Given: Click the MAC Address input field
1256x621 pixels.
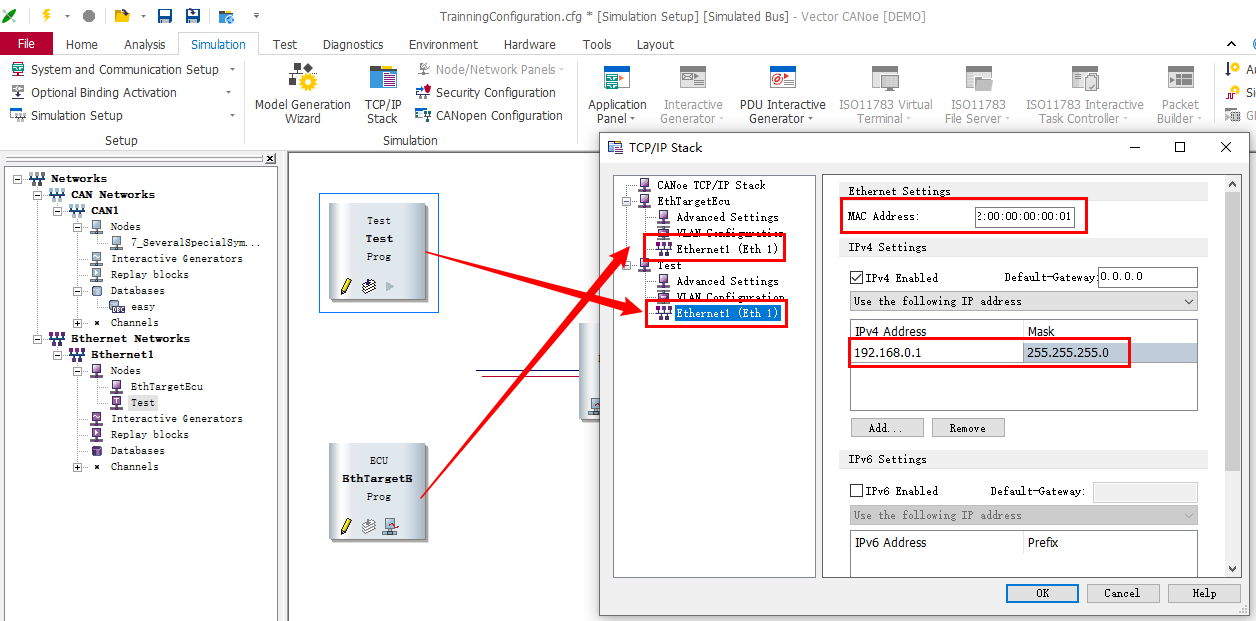Looking at the screenshot, I should pyautogui.click(x=1025, y=216).
